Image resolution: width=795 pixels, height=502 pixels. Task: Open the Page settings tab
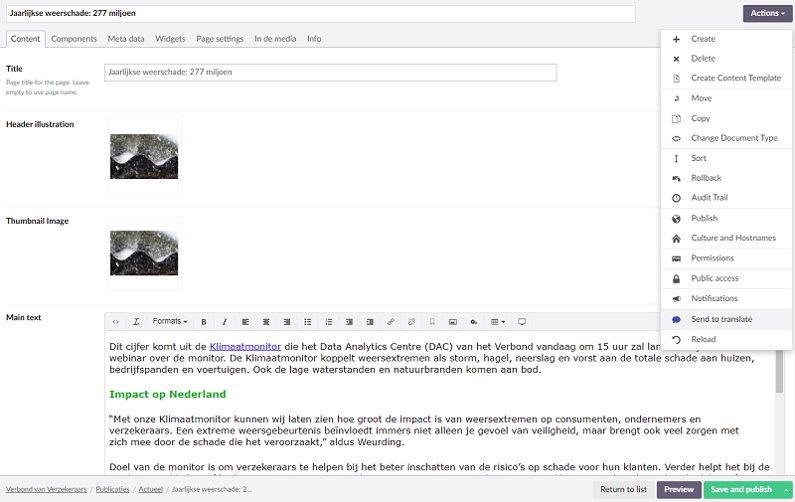click(219, 39)
